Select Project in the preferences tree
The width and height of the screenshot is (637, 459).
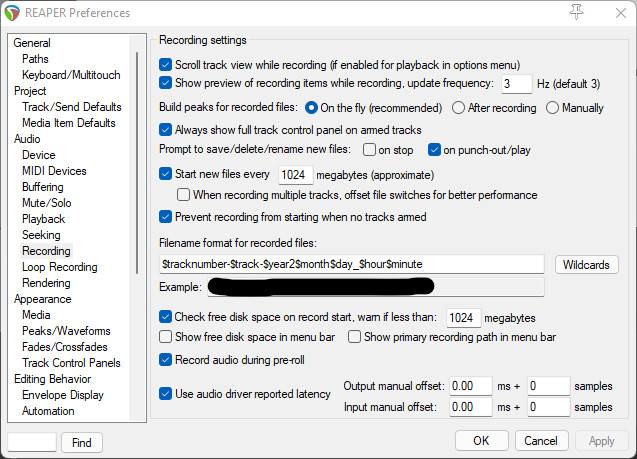tap(30, 91)
